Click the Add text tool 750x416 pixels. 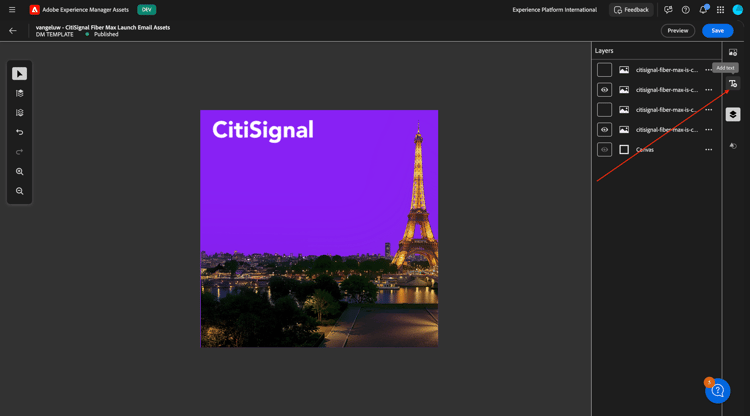point(733,84)
